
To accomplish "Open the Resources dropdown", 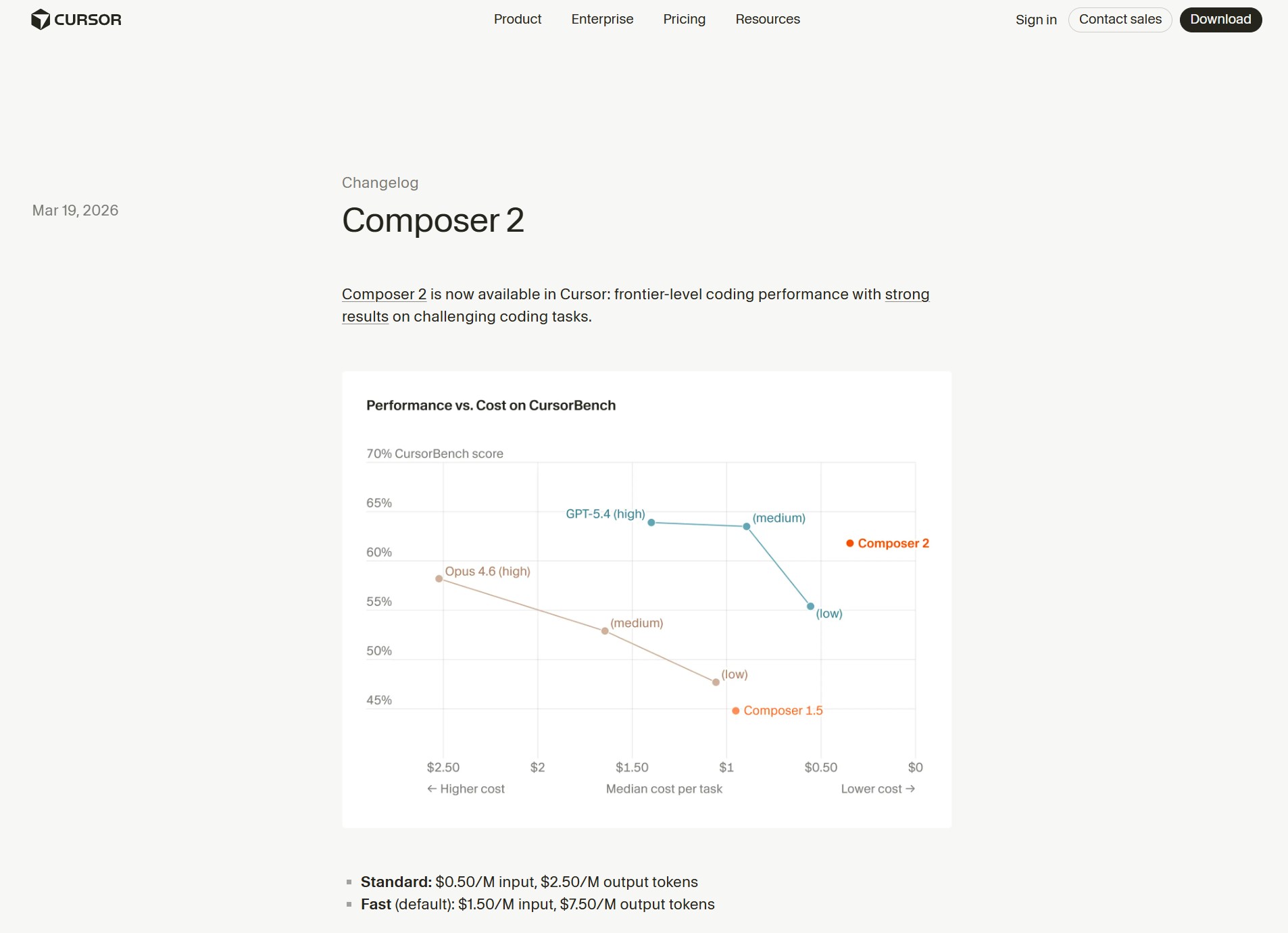I will click(x=768, y=19).
